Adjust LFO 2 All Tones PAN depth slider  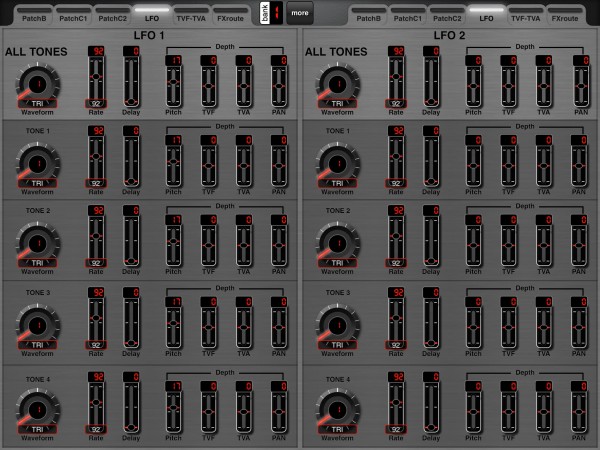pos(581,86)
